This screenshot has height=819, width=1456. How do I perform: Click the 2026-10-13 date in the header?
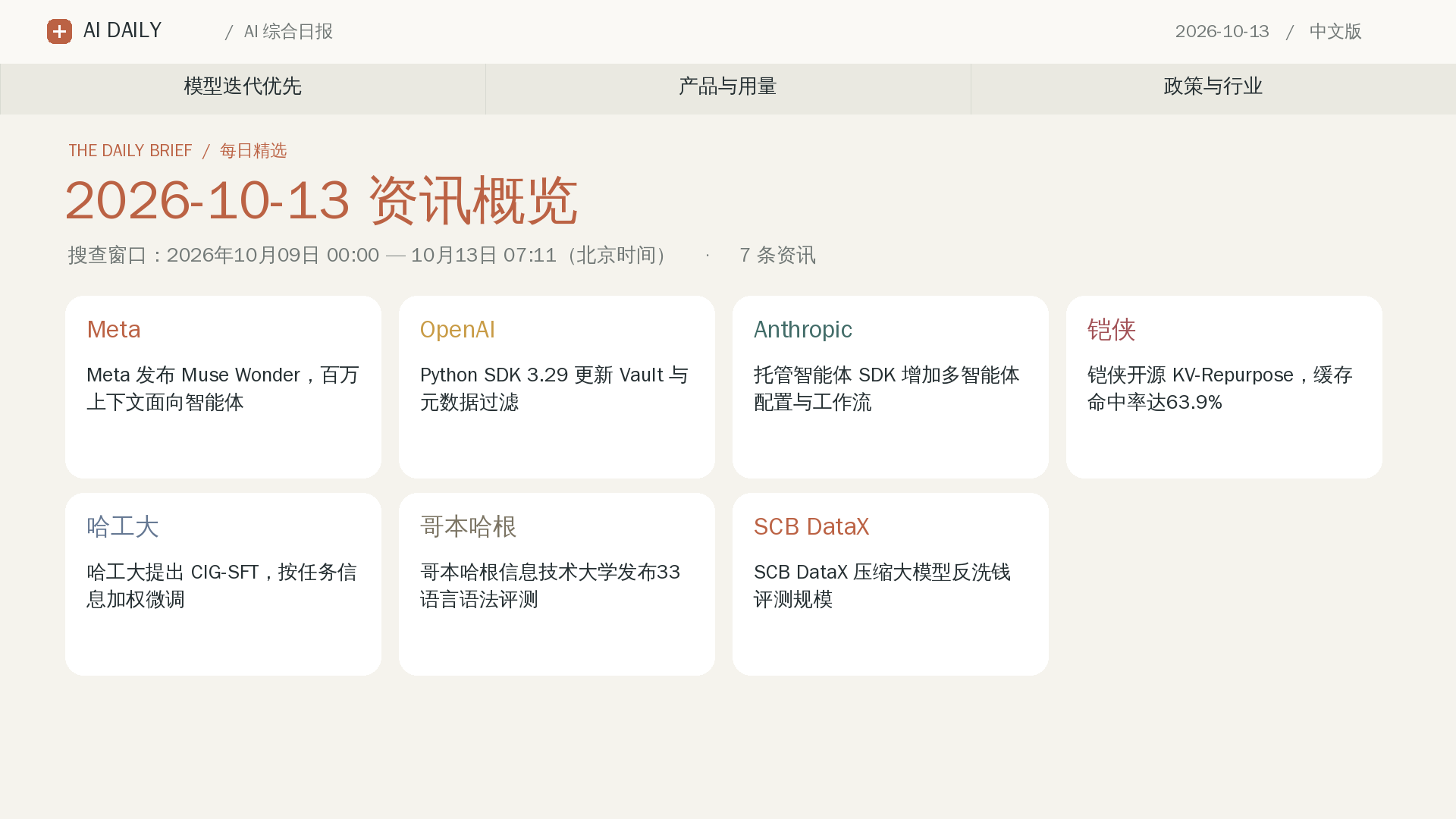[1222, 31]
